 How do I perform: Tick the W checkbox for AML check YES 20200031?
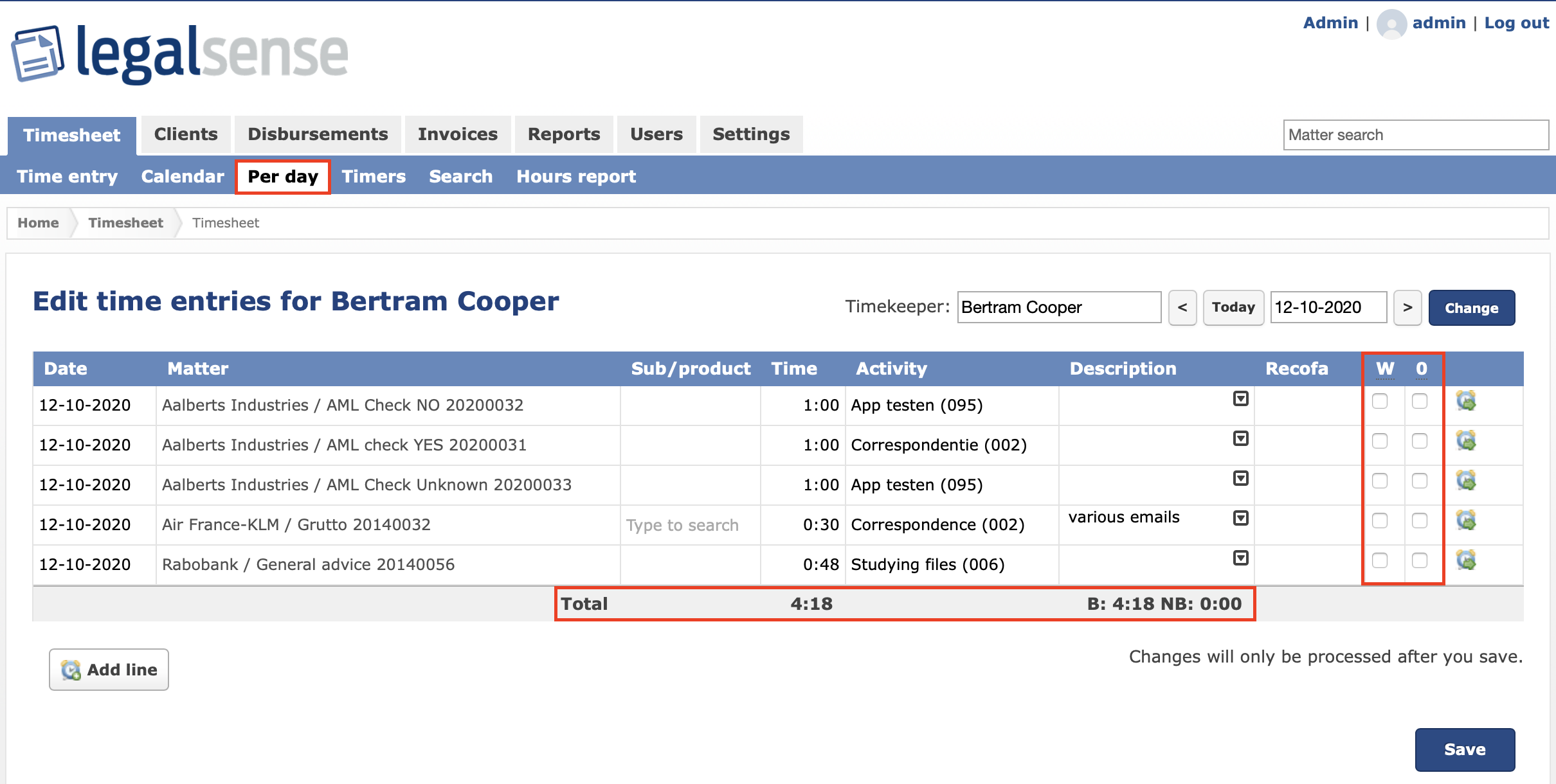coord(1380,441)
